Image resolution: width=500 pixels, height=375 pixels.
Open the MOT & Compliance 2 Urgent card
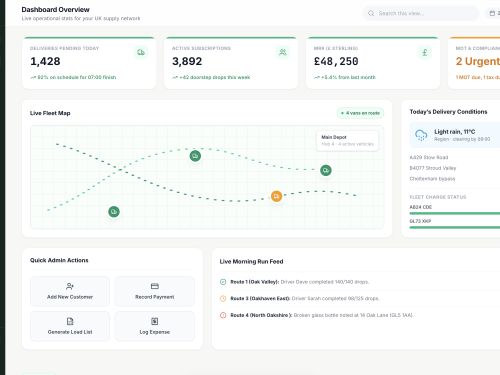(x=474, y=63)
